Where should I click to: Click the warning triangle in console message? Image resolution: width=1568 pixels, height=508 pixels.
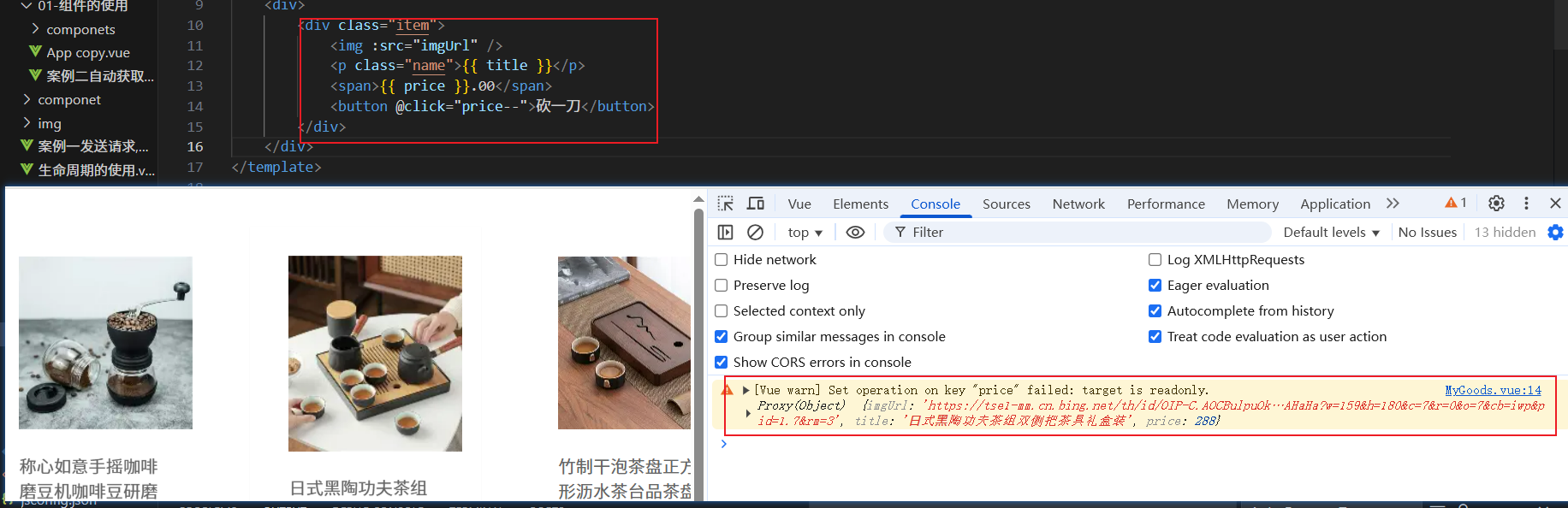[727, 390]
